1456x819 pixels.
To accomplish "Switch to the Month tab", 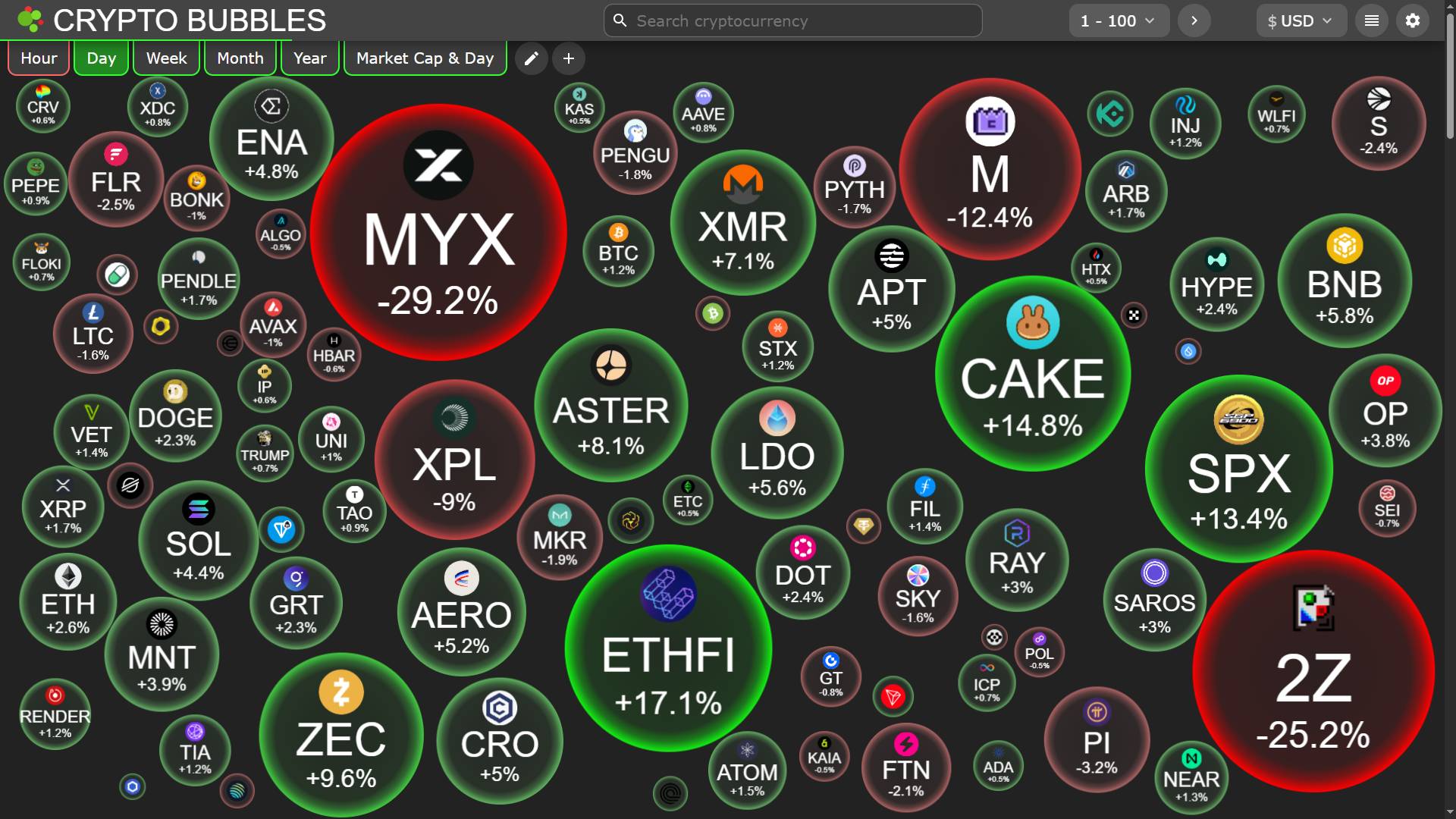I will pos(240,58).
